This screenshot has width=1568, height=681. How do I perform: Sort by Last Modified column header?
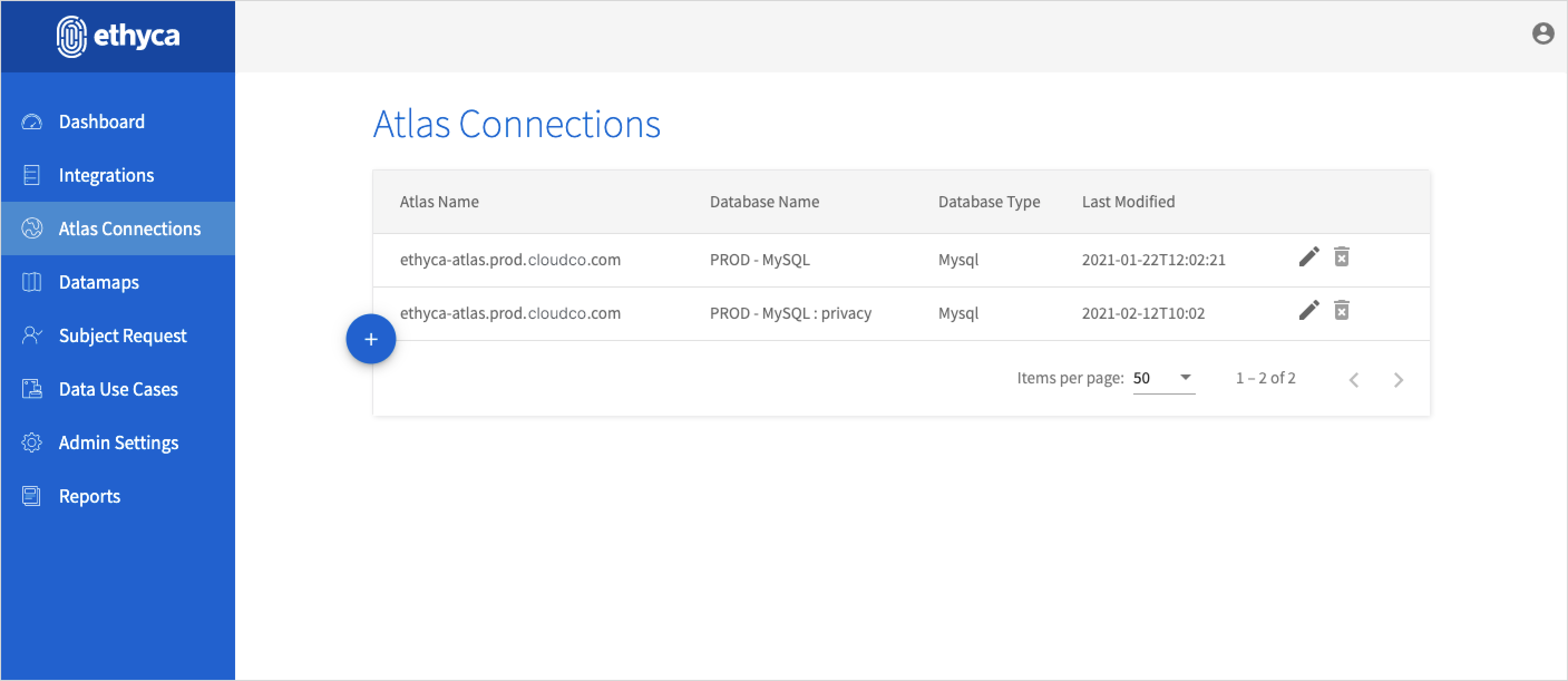click(x=1128, y=202)
